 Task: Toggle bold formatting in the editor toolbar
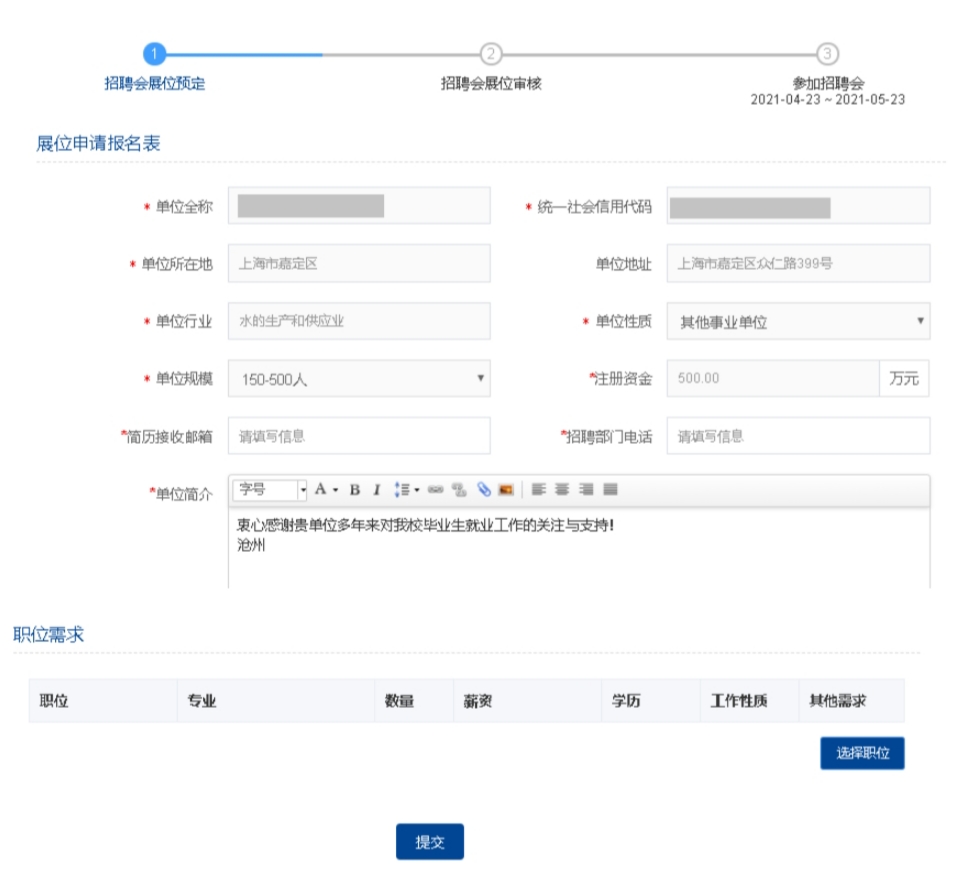(x=354, y=490)
